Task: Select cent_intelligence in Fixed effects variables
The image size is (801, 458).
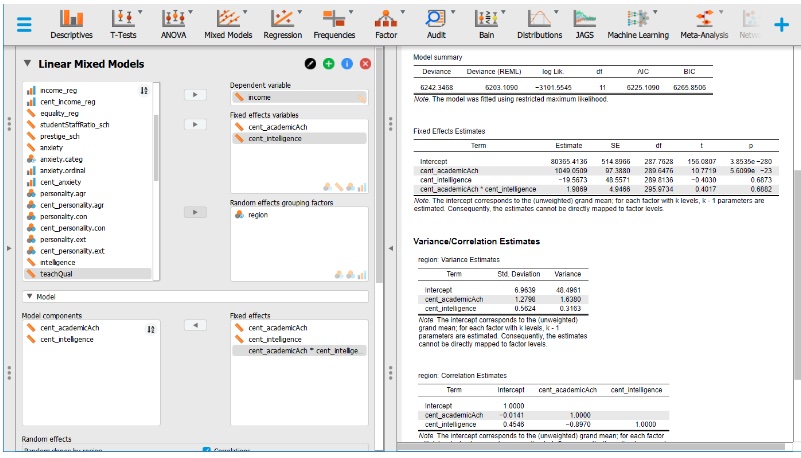Action: pos(299,138)
